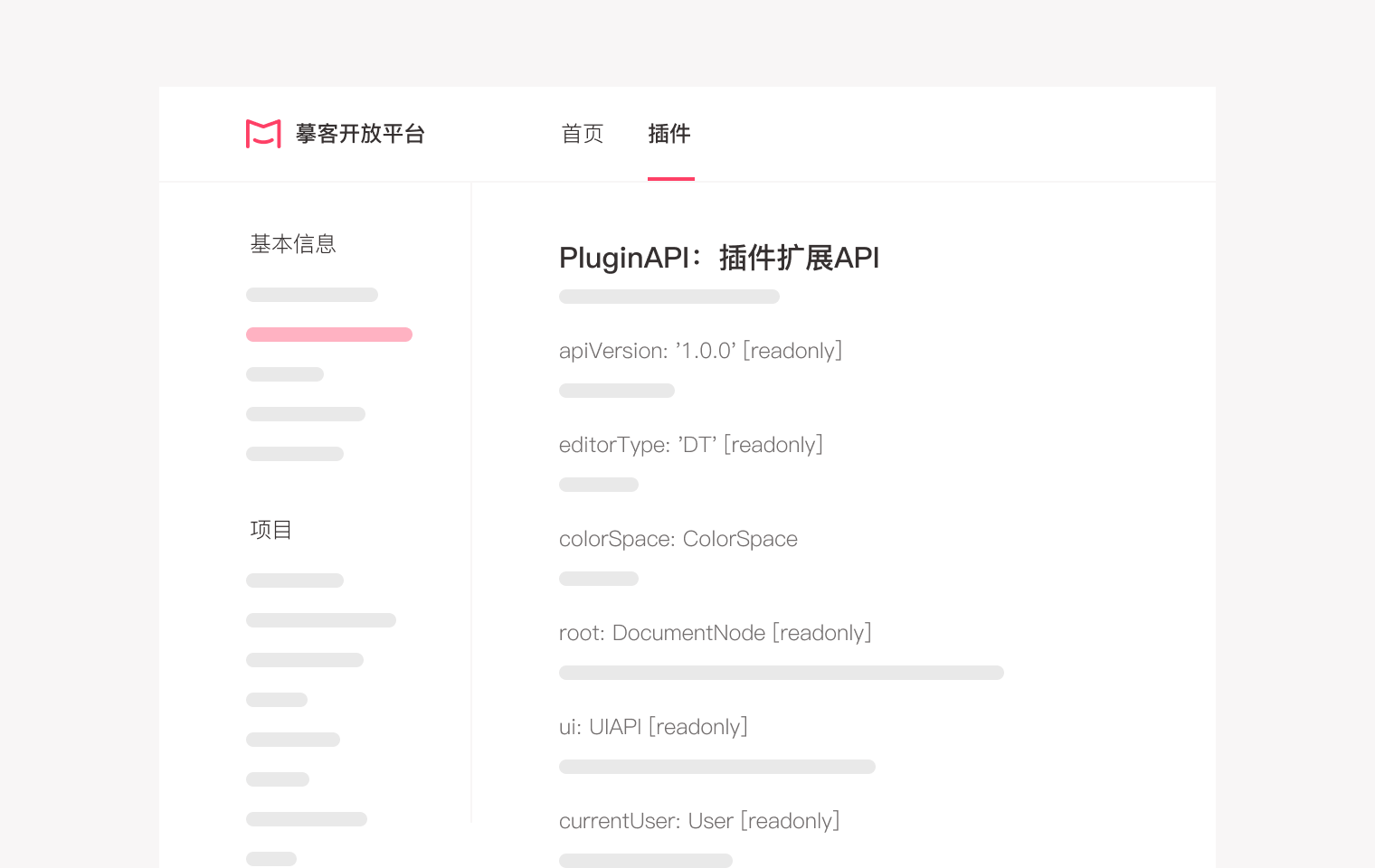Click the PluginAPI：插件扩展API heading

(719, 258)
